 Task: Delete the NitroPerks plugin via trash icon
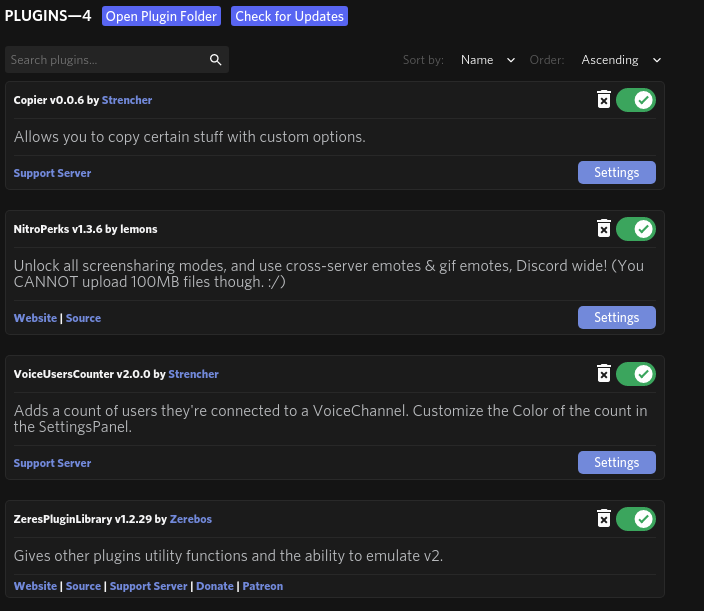point(604,229)
